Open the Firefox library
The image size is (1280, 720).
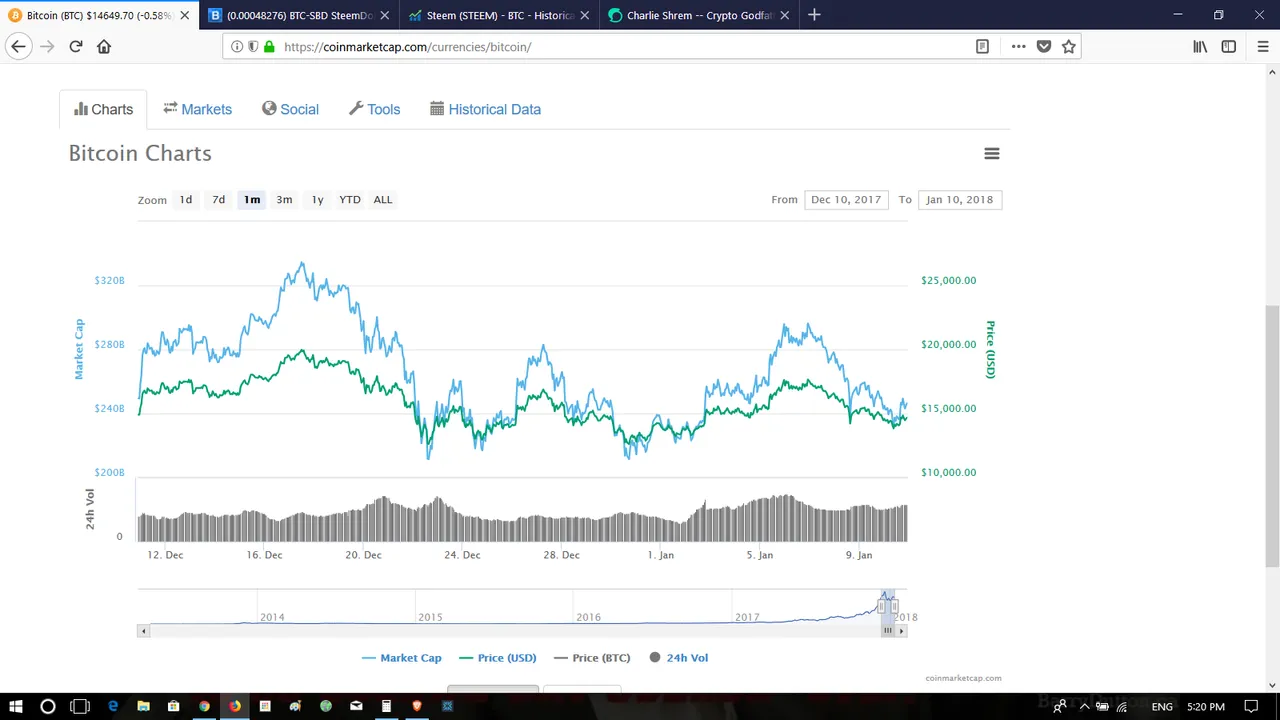pyautogui.click(x=1200, y=46)
